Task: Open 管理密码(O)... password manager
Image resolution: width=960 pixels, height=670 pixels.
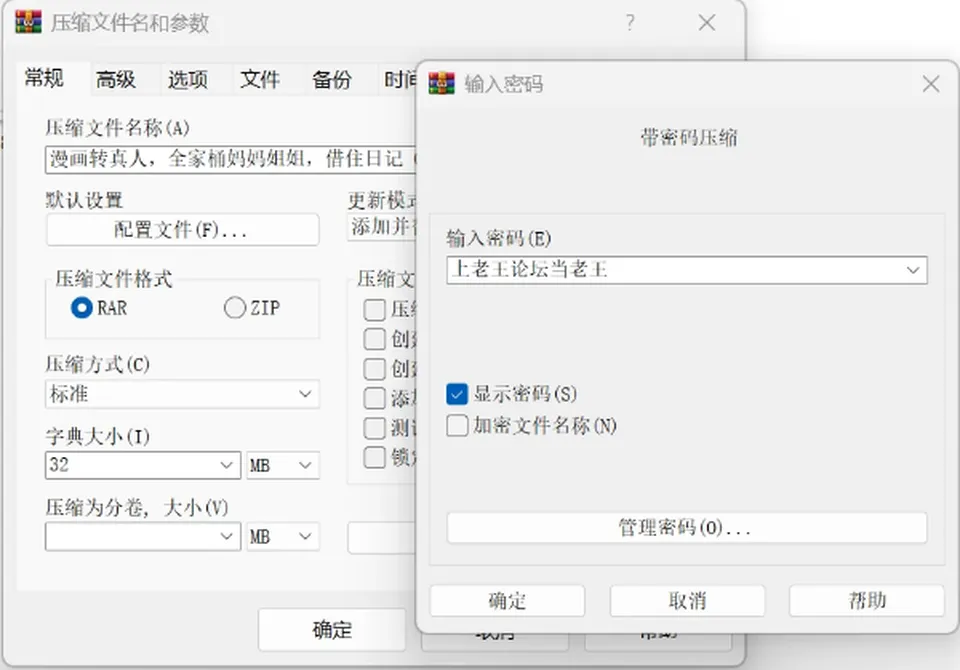Action: point(686,527)
